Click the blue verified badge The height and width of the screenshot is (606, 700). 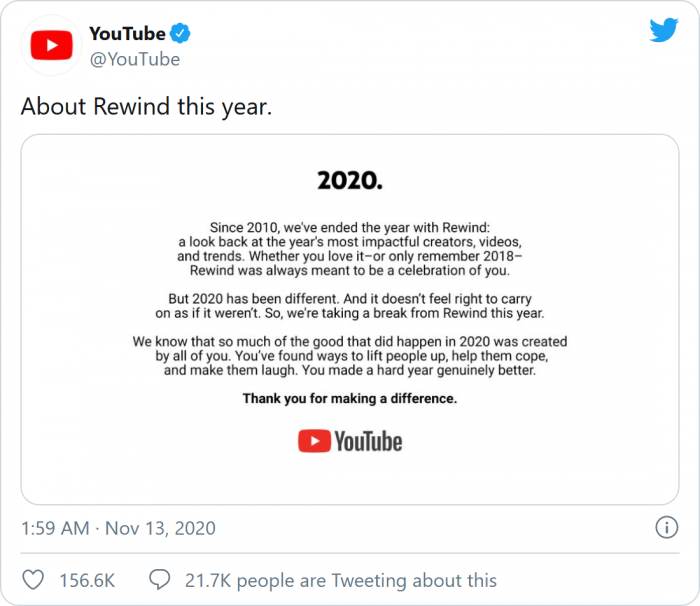click(x=180, y=34)
